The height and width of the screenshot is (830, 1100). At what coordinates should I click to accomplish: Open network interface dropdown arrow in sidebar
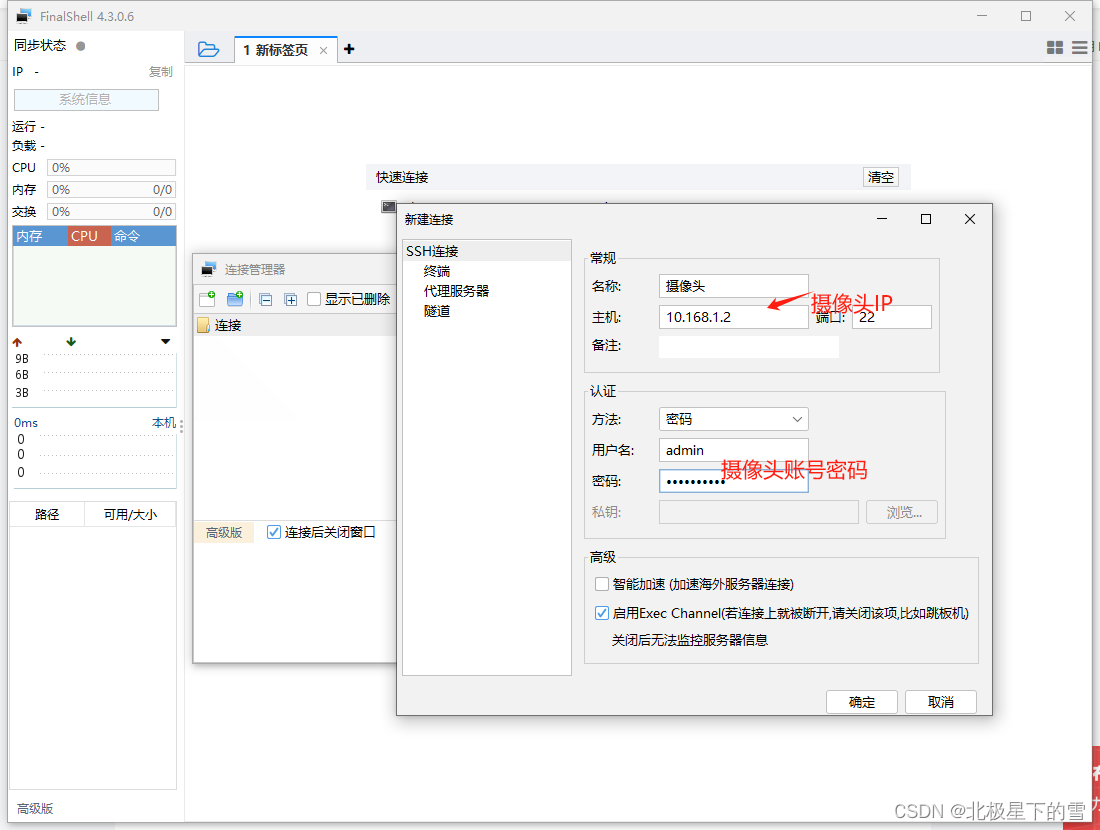166,342
